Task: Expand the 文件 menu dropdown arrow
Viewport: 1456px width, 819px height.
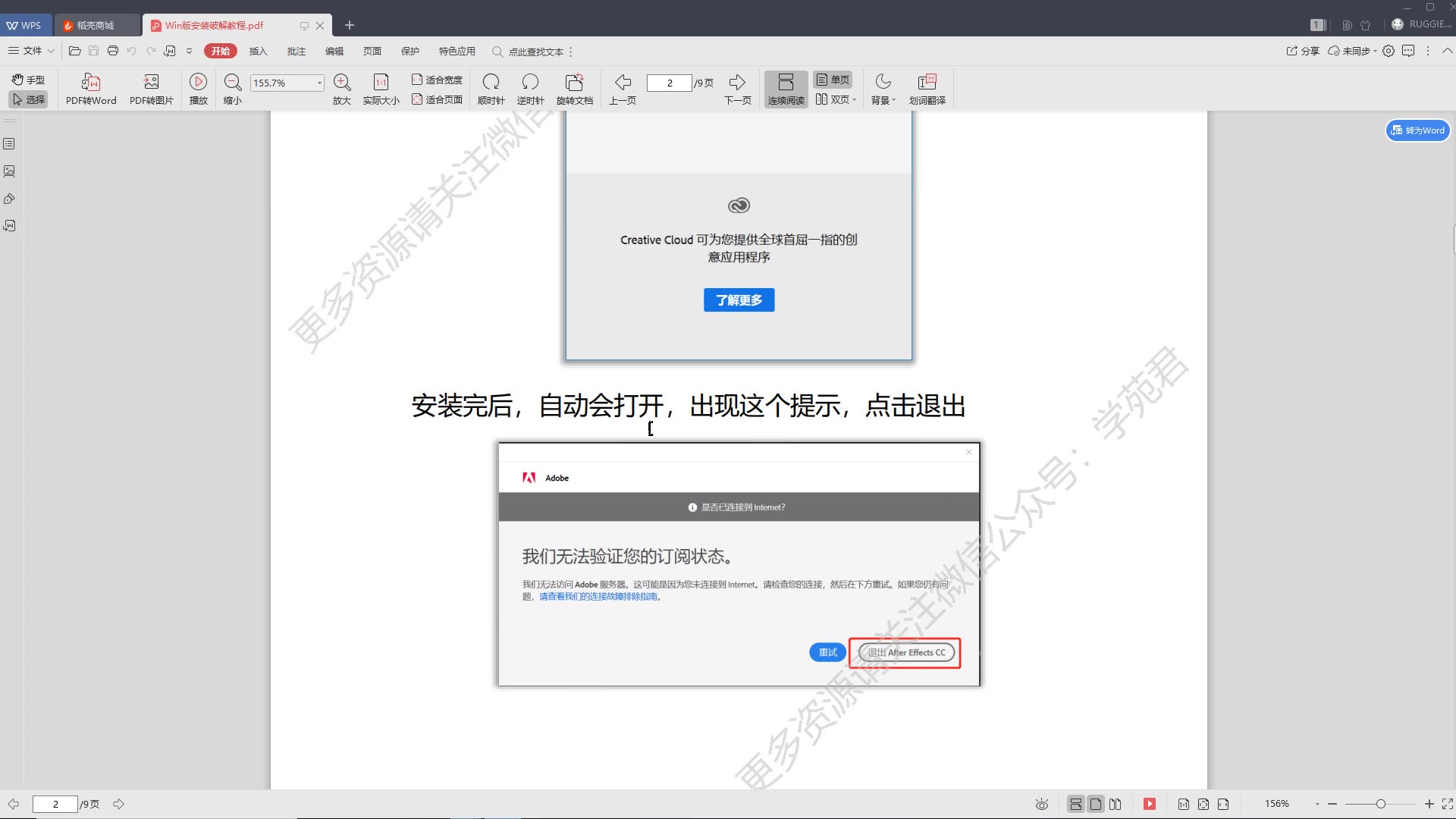Action: (51, 51)
